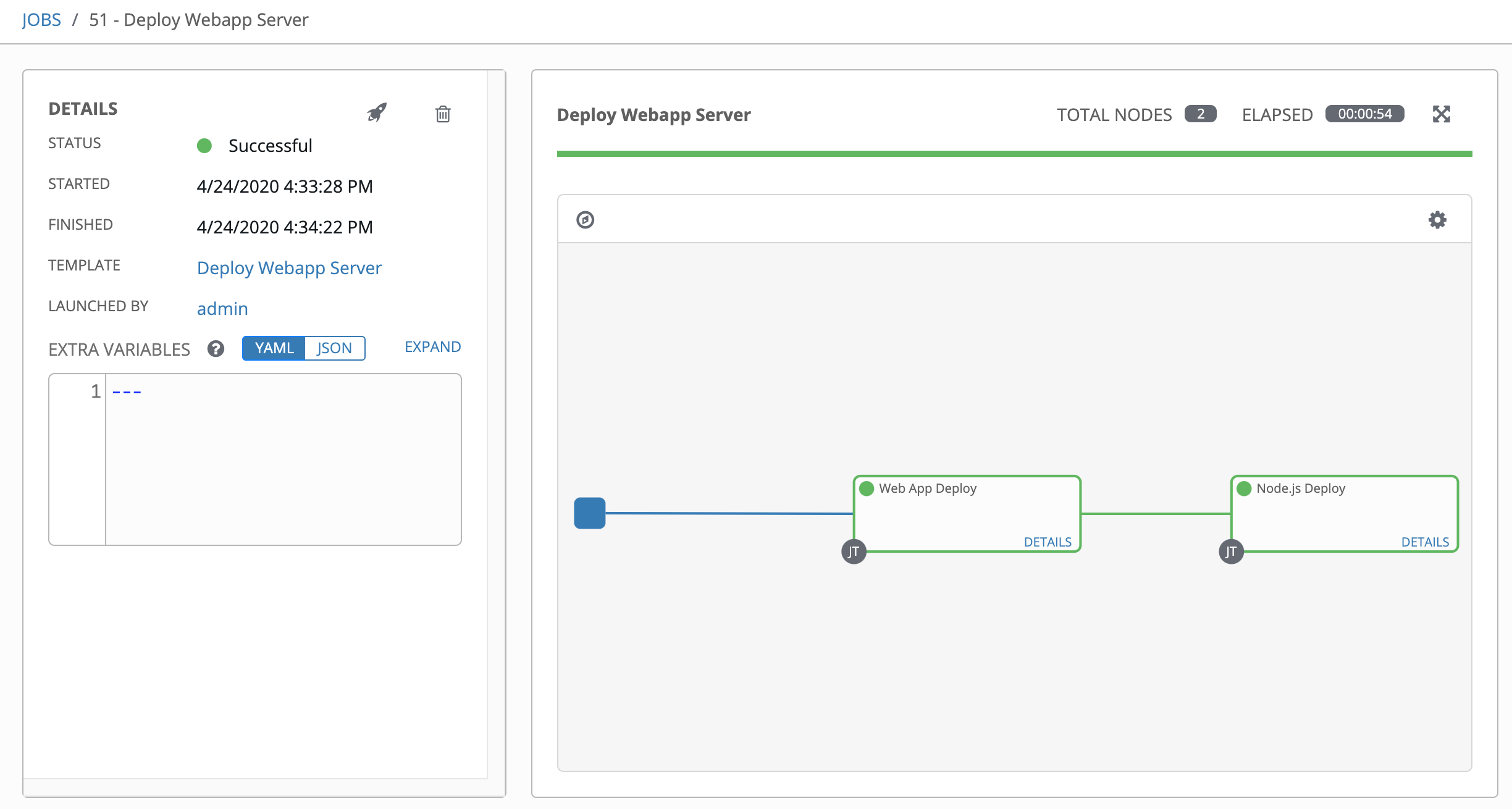Click the Deploy Webapp Server workflow heading

coord(653,115)
